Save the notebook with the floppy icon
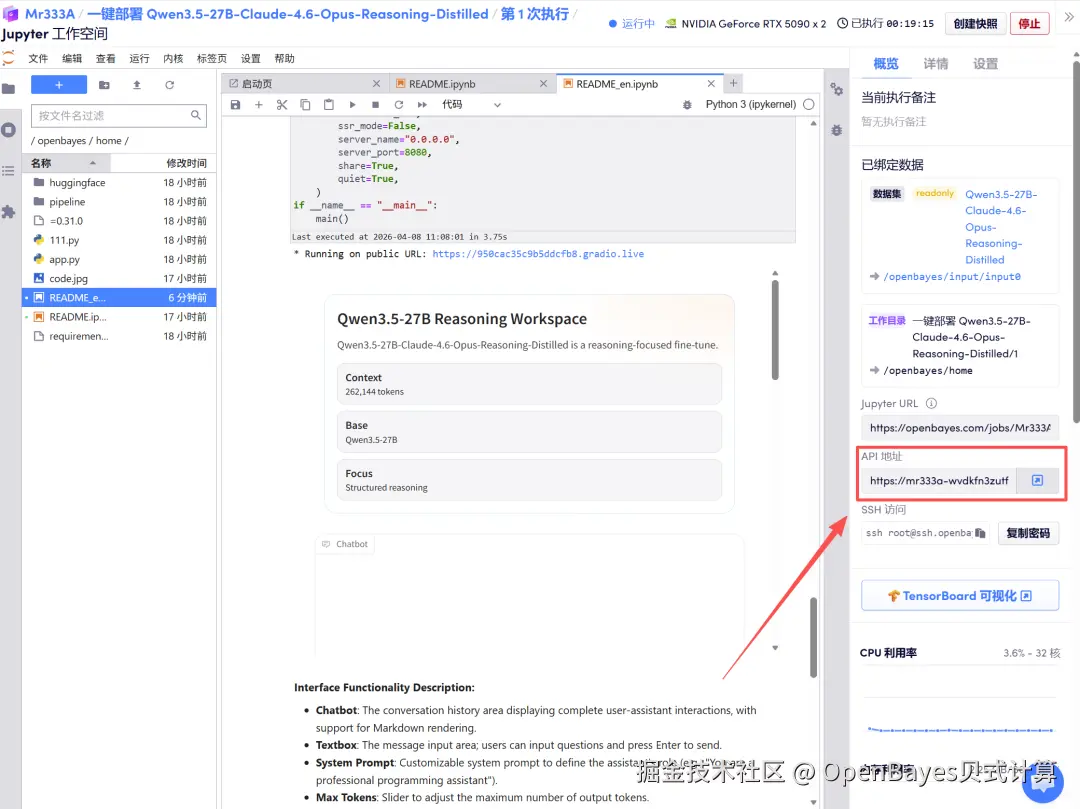 (236, 105)
